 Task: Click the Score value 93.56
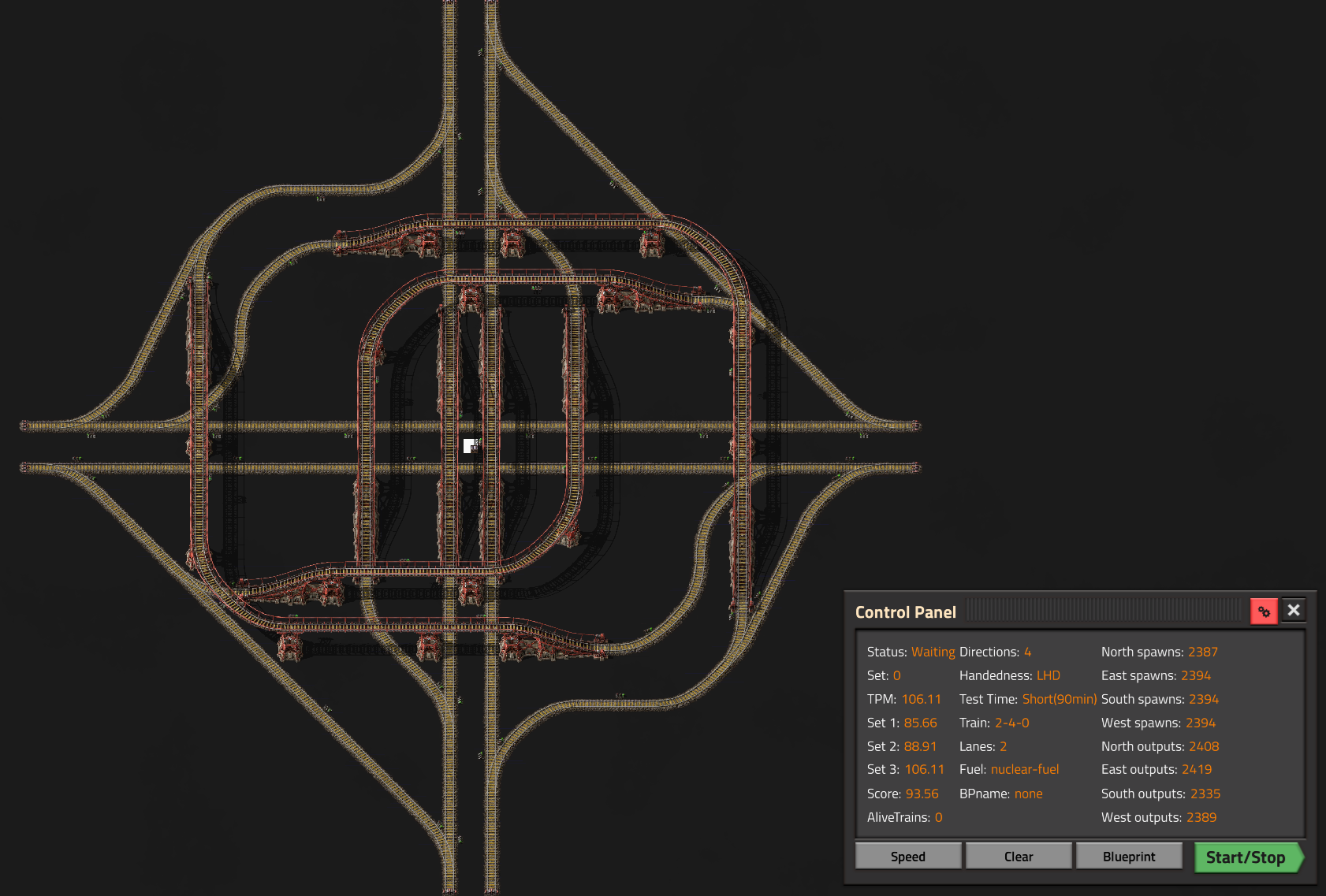click(x=922, y=794)
